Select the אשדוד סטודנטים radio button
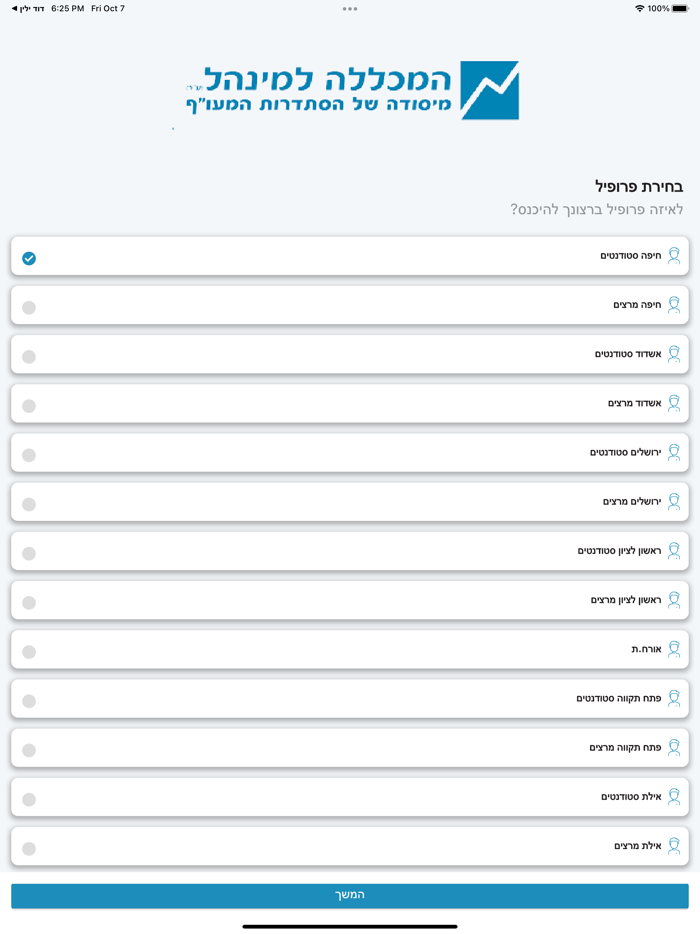Viewport: 700px width, 934px height. pyautogui.click(x=29, y=356)
